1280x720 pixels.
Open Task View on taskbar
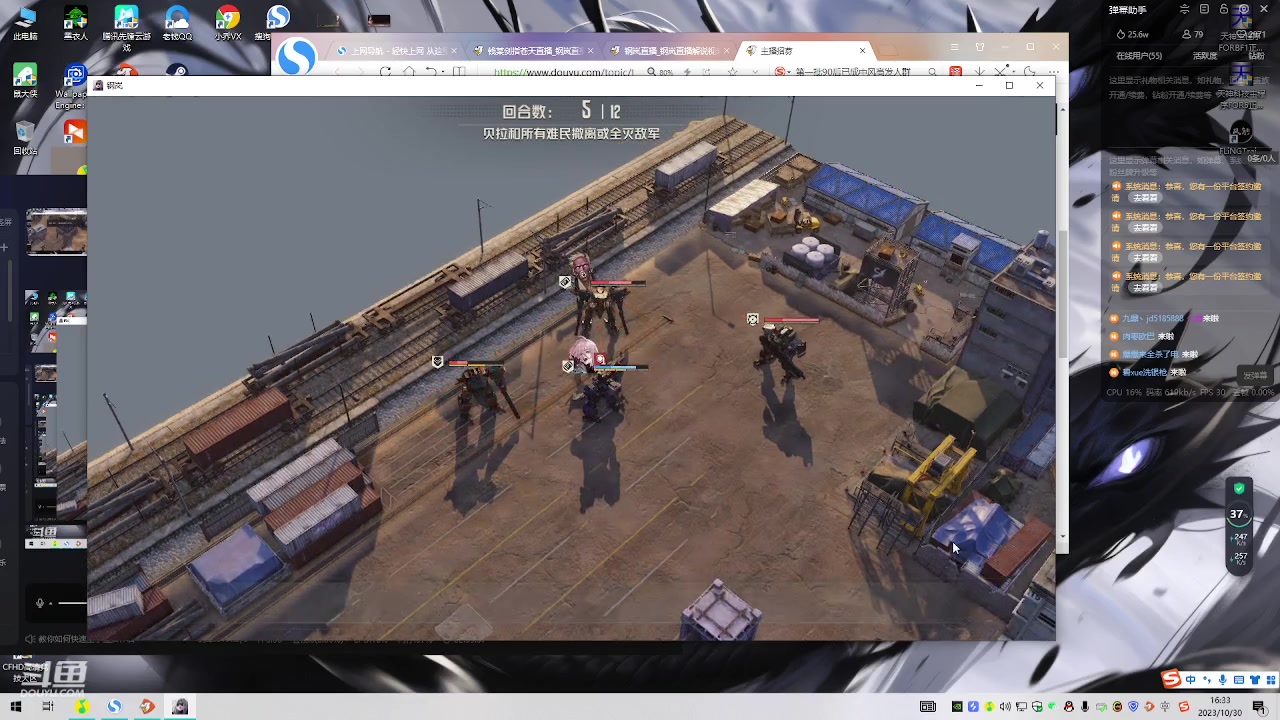point(47,706)
